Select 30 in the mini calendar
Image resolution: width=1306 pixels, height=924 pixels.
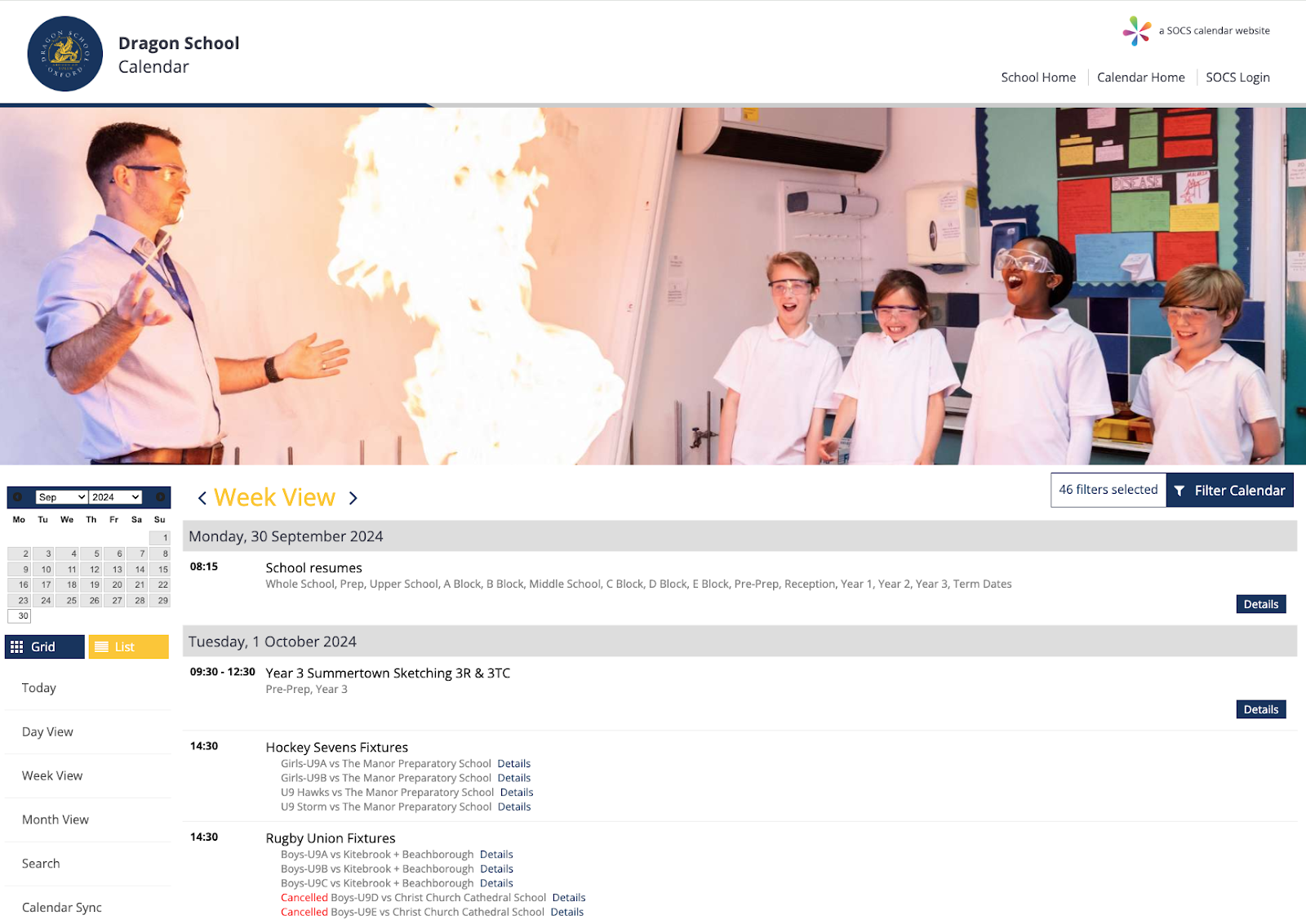24,616
